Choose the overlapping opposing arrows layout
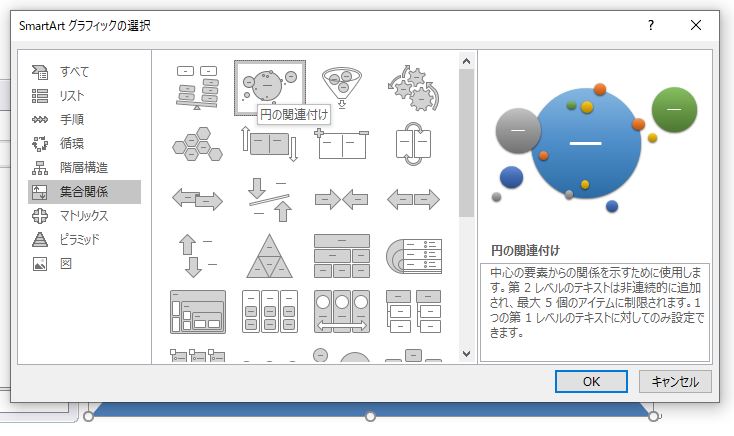 [198, 200]
